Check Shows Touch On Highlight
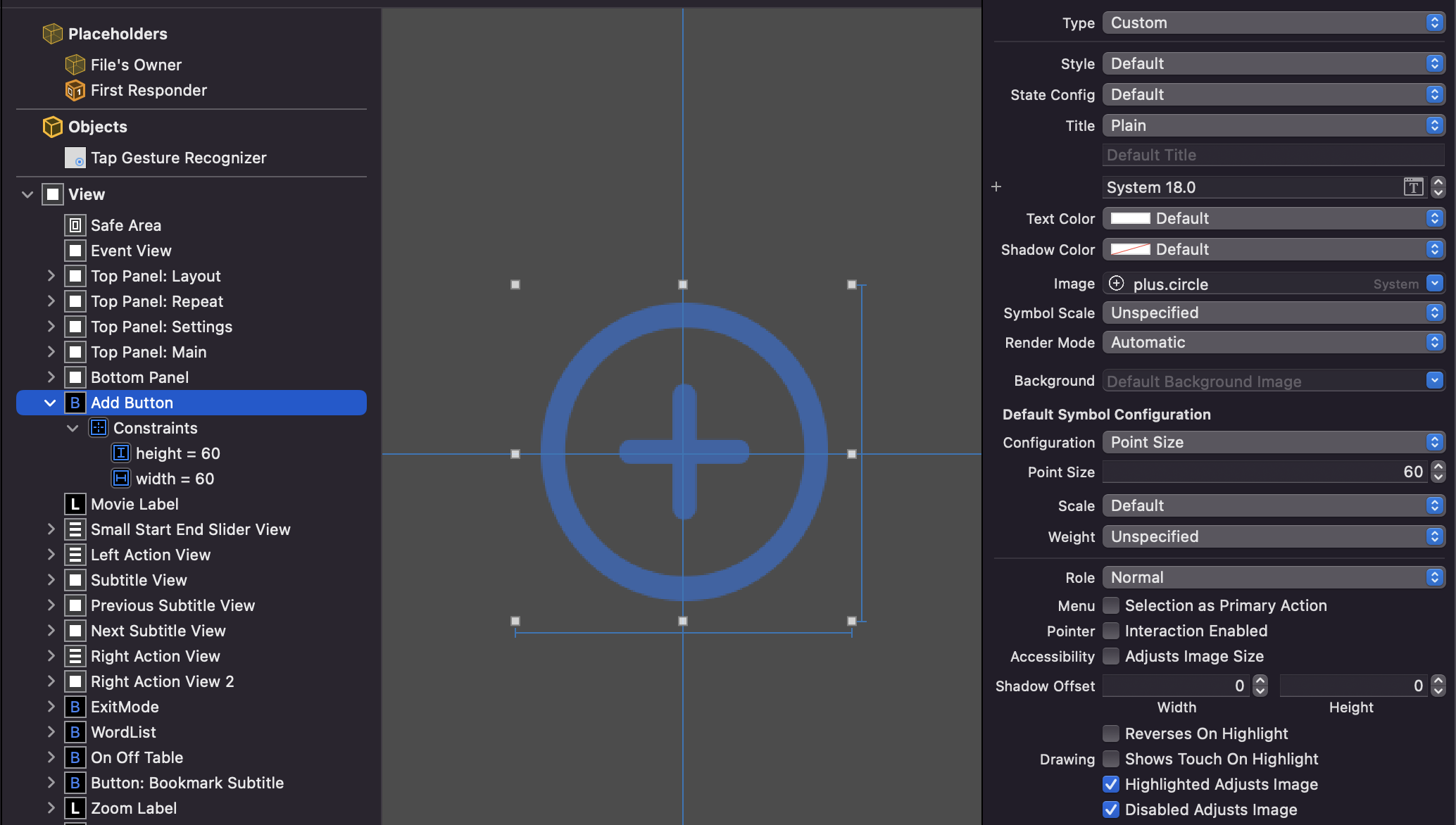Viewport: 1456px width, 825px height. click(1111, 759)
